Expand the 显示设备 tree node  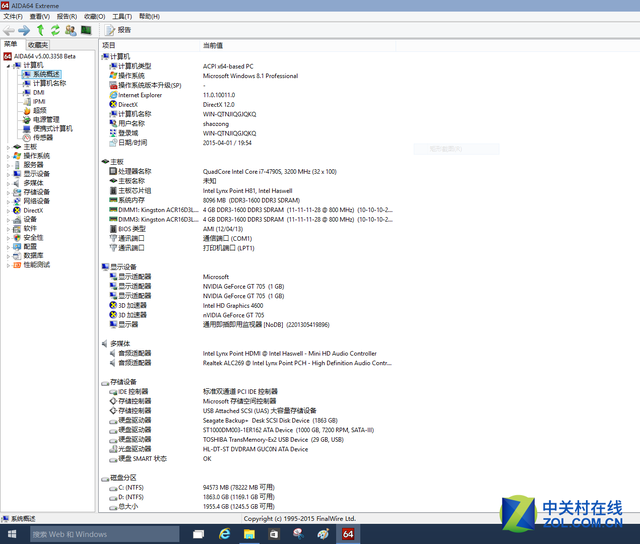[x=8, y=174]
